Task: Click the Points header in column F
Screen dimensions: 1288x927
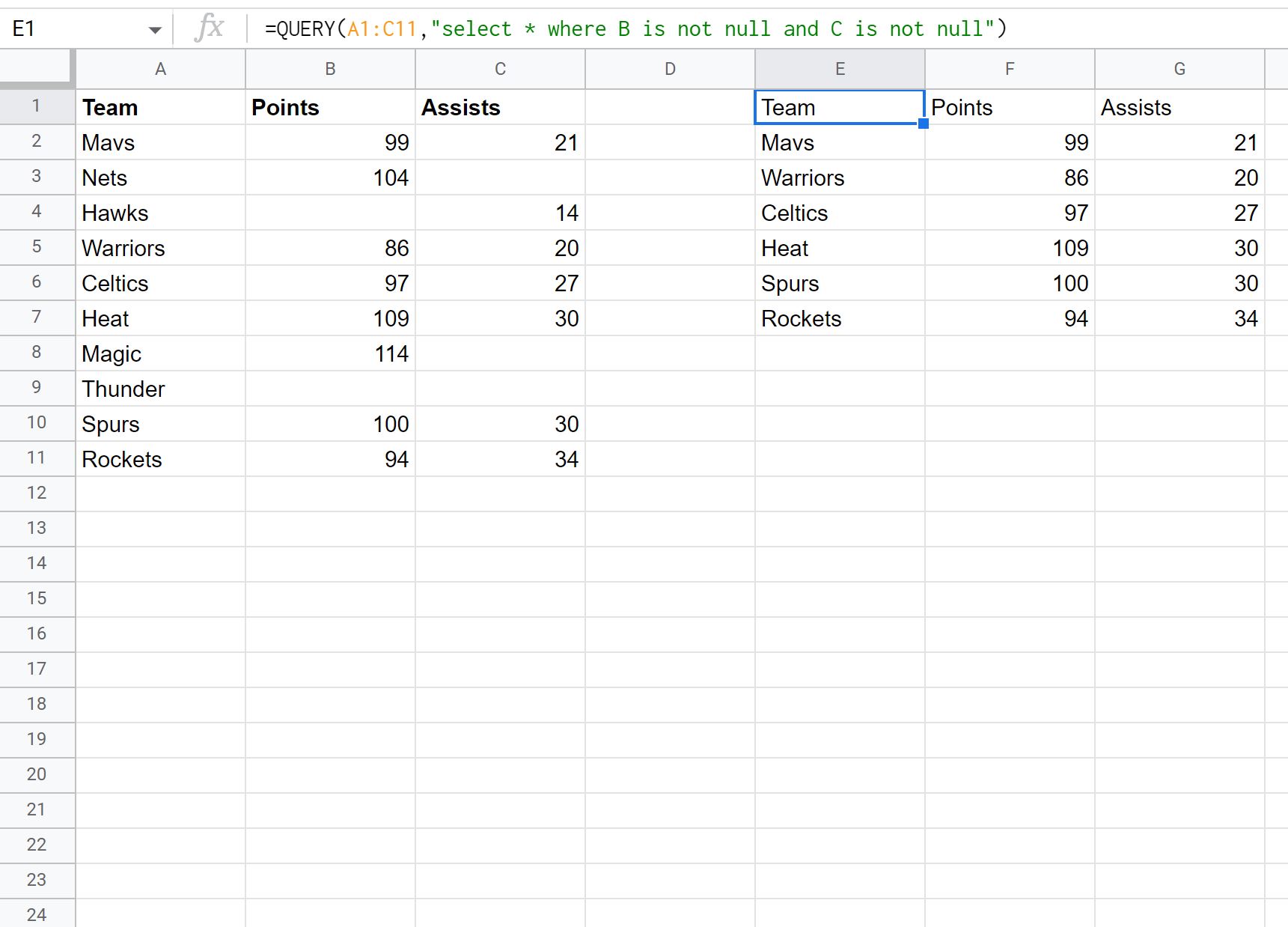Action: point(1010,107)
